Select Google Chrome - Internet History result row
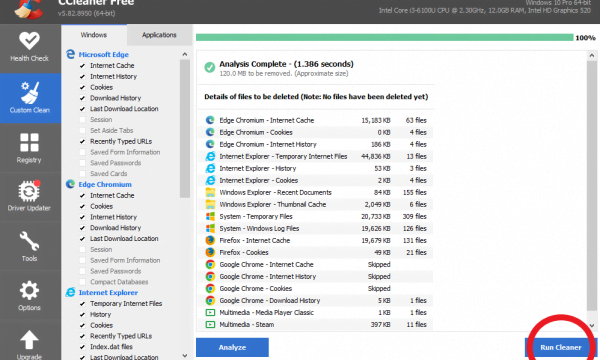 [x=316, y=276]
